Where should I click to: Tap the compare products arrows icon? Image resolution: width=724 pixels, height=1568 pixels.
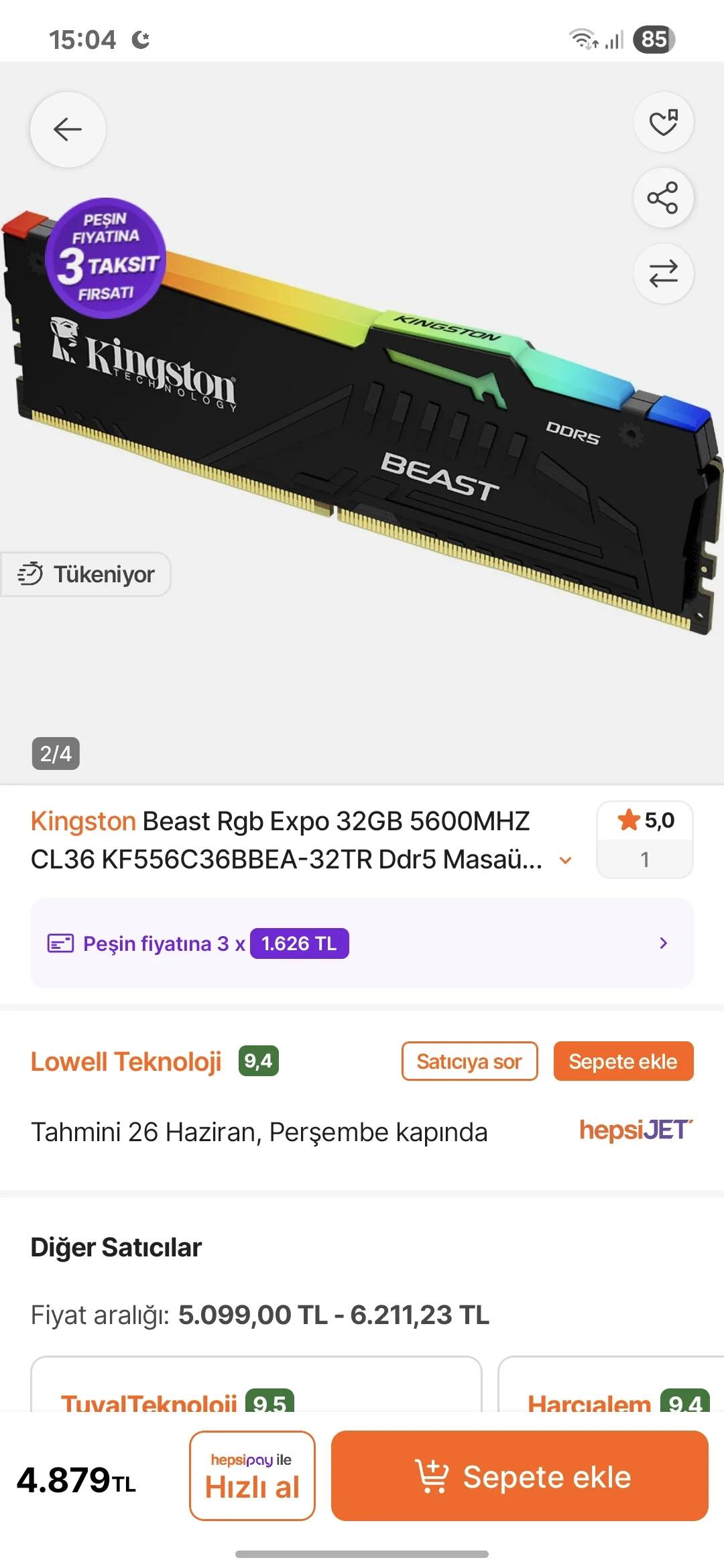(x=663, y=273)
